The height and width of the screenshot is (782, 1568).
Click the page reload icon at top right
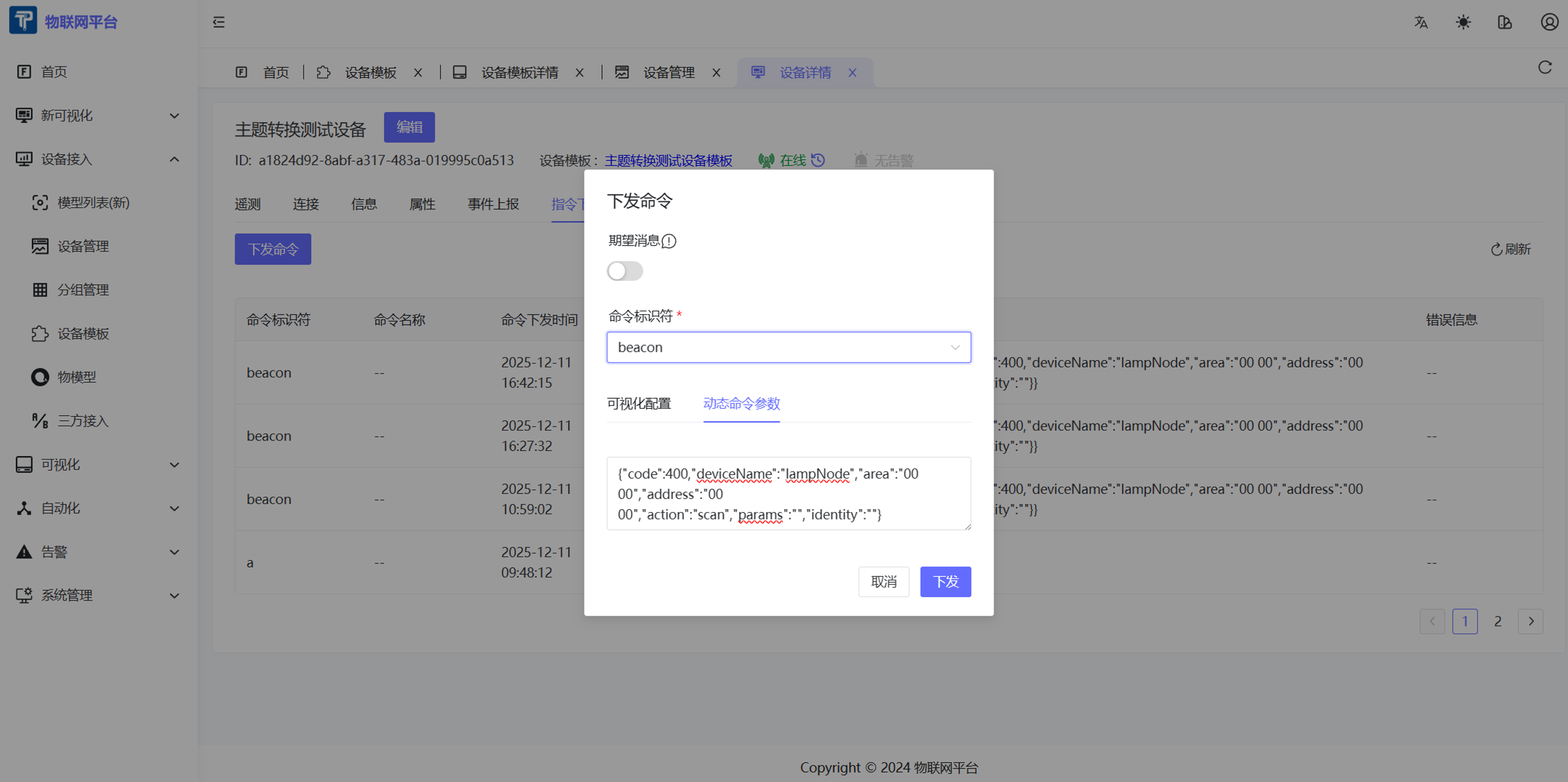tap(1545, 67)
